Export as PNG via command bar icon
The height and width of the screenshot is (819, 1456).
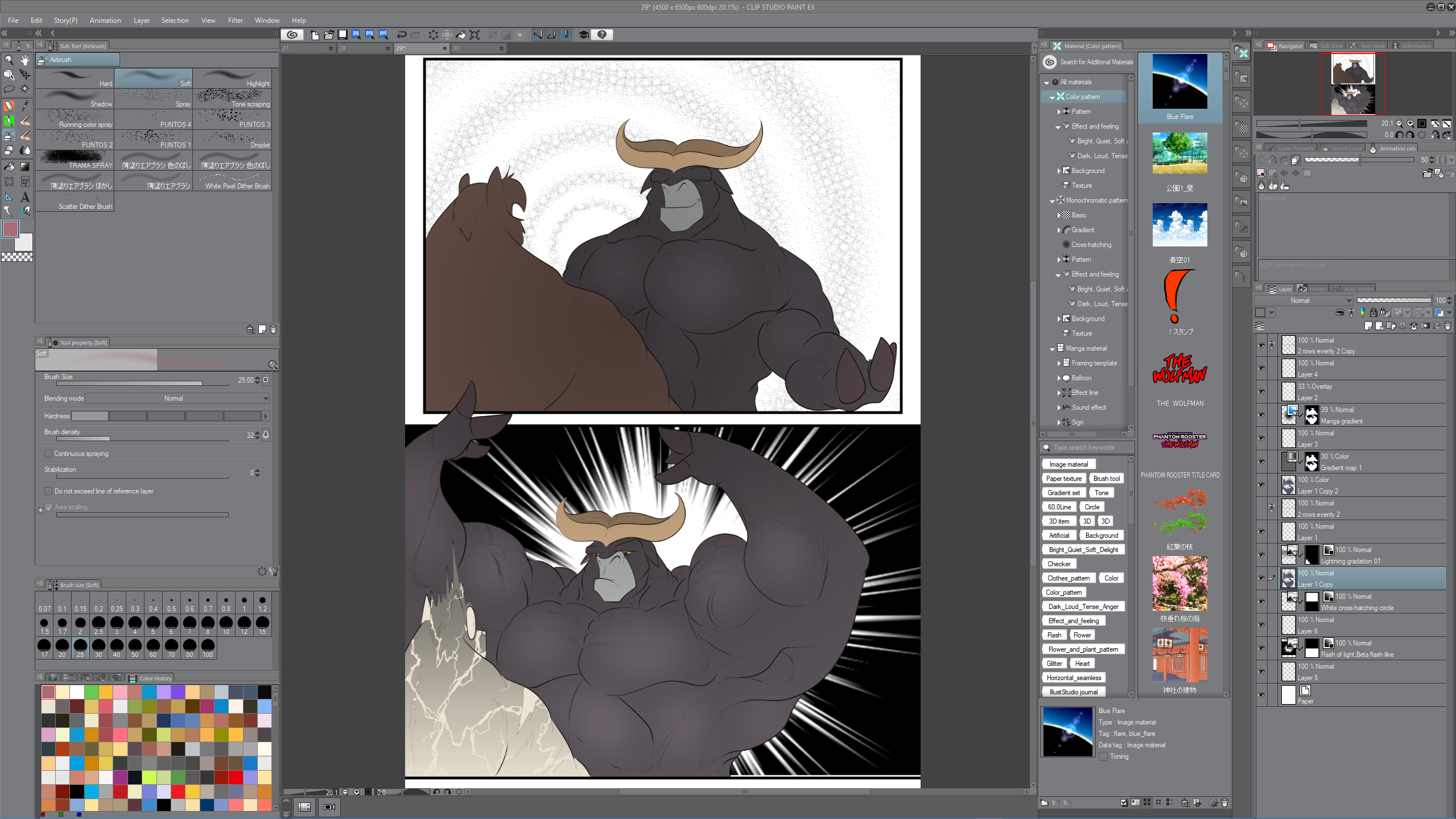point(370,35)
